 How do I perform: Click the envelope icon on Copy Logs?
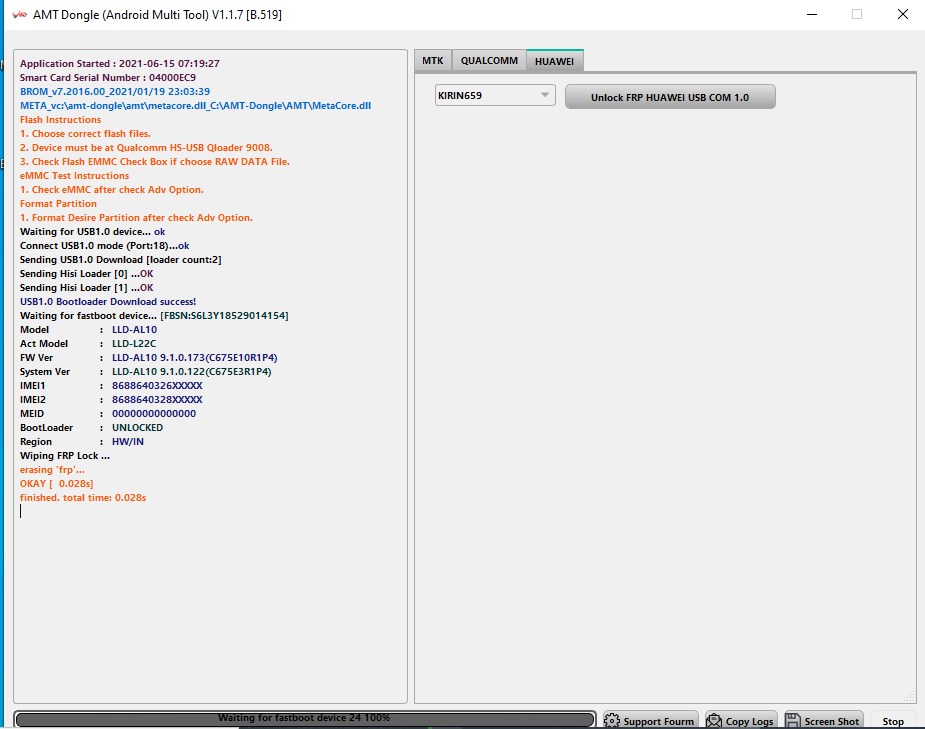point(714,721)
